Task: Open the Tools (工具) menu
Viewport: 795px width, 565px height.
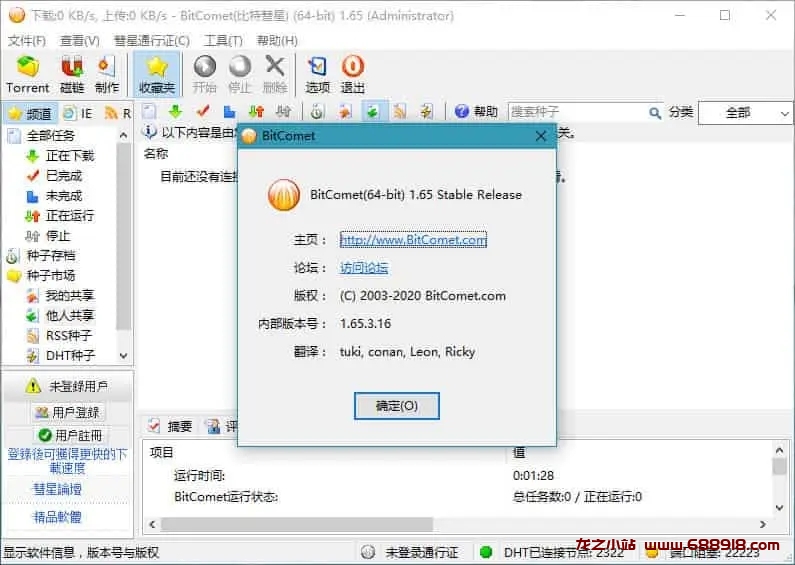Action: coord(222,41)
